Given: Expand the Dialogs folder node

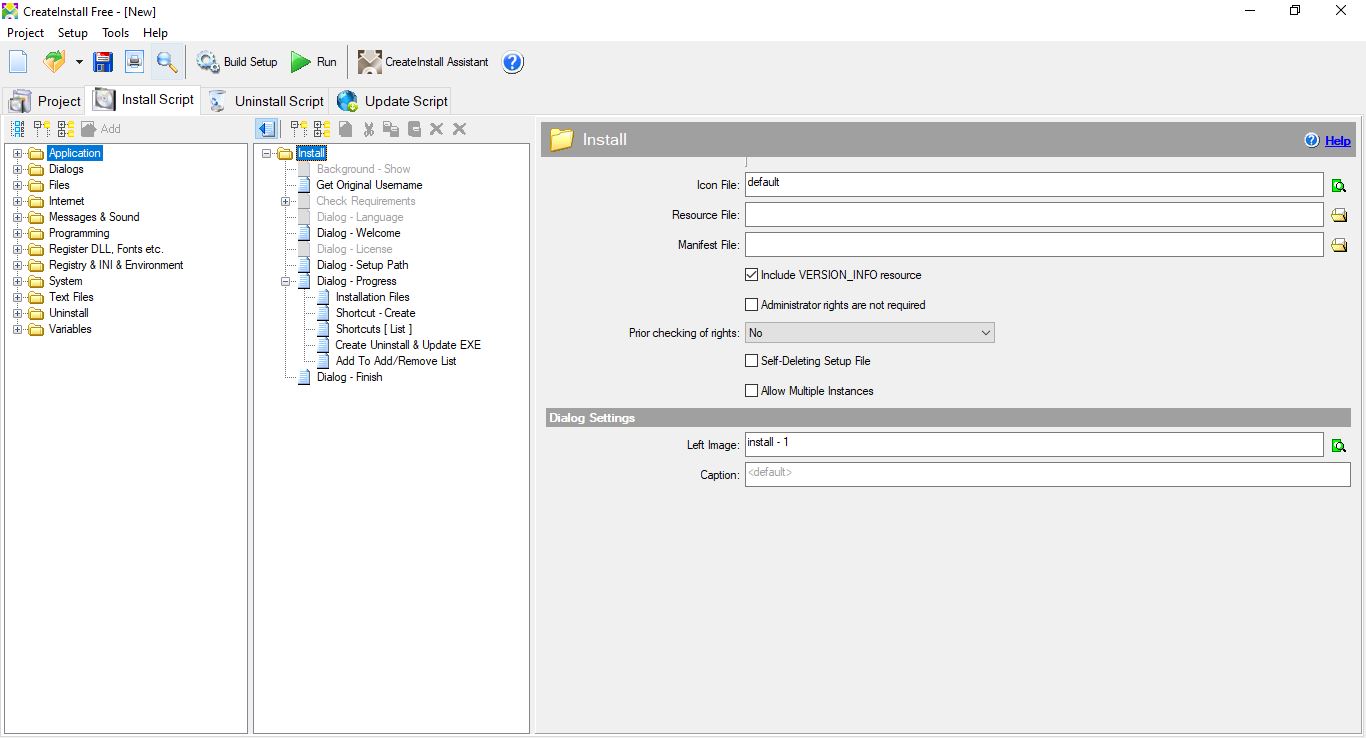Looking at the screenshot, I should tap(17, 169).
